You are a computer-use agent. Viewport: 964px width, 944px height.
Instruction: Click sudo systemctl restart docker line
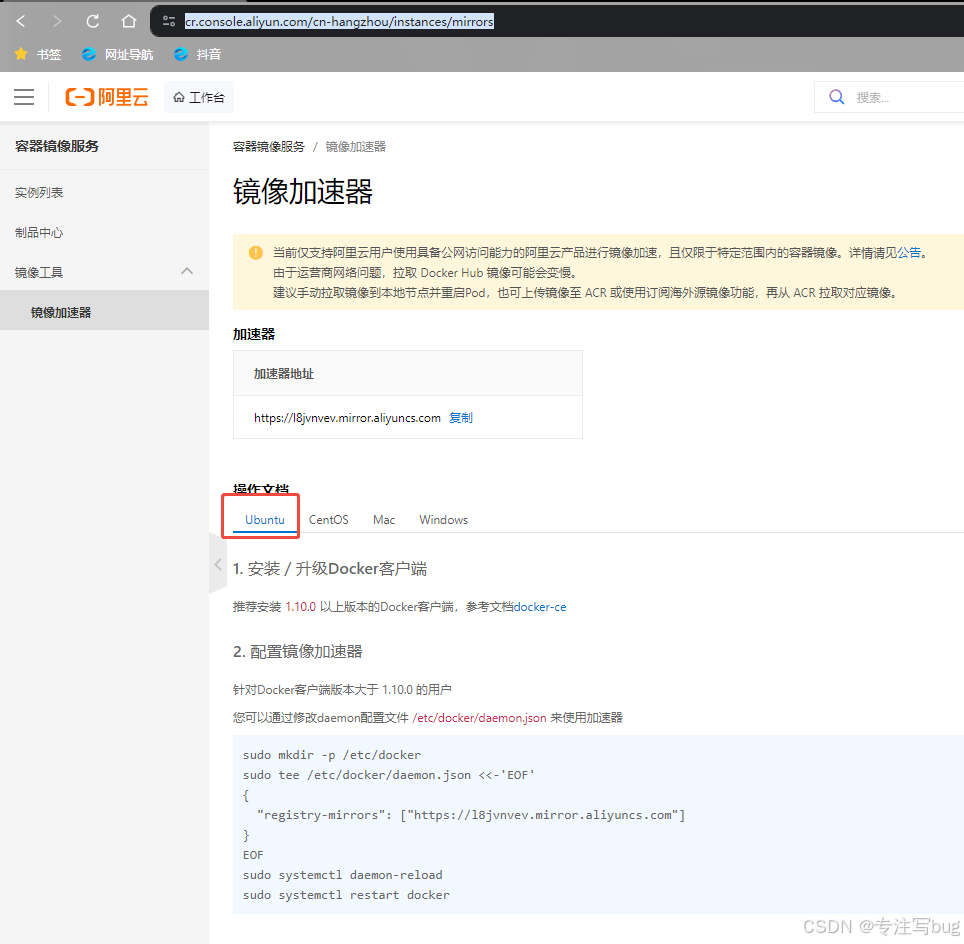(x=346, y=895)
